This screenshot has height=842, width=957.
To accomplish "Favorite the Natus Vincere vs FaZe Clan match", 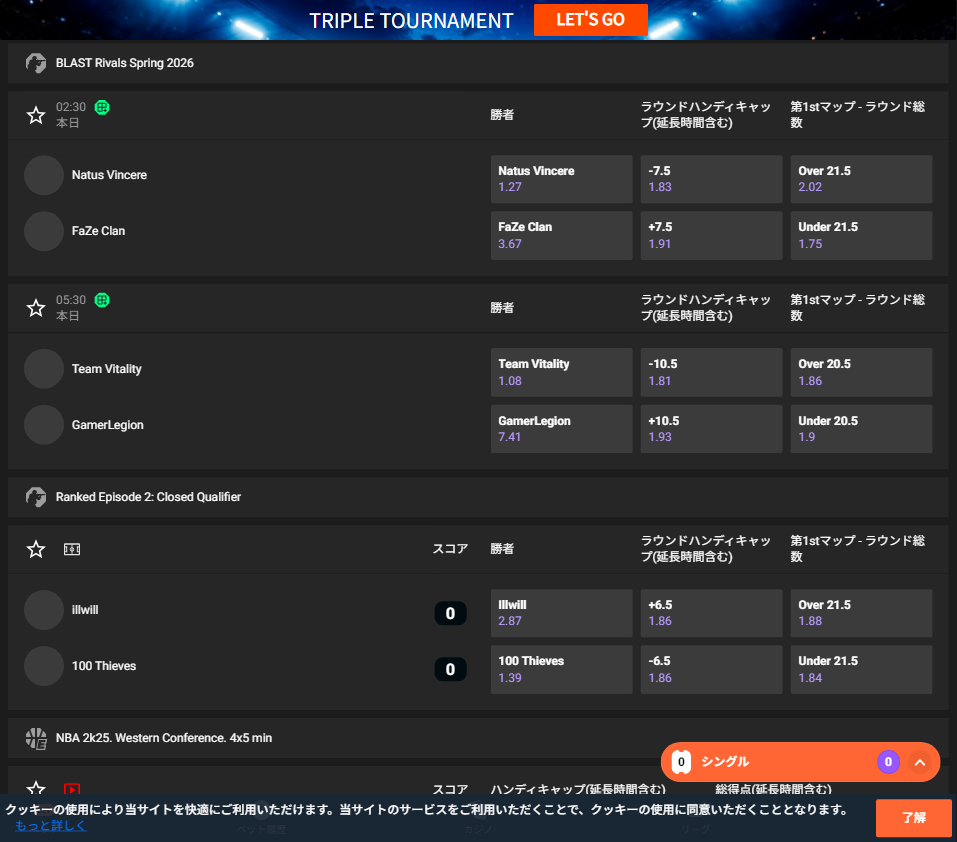I will pyautogui.click(x=36, y=115).
